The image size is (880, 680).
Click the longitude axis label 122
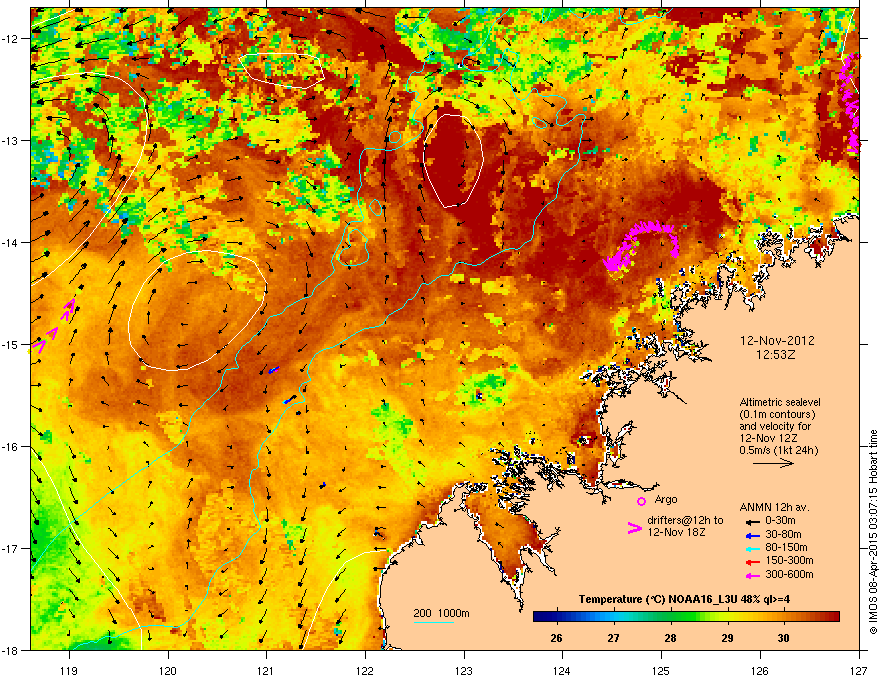coord(365,670)
